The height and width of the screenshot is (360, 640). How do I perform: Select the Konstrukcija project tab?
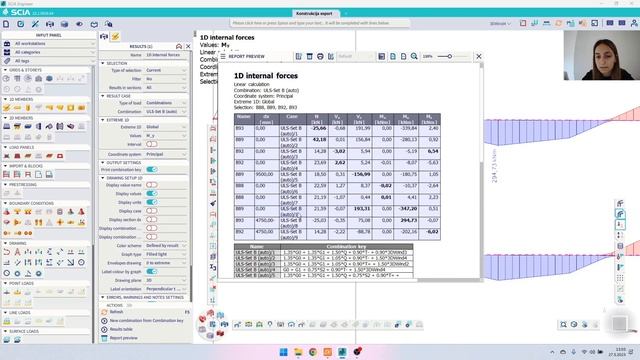pos(314,13)
